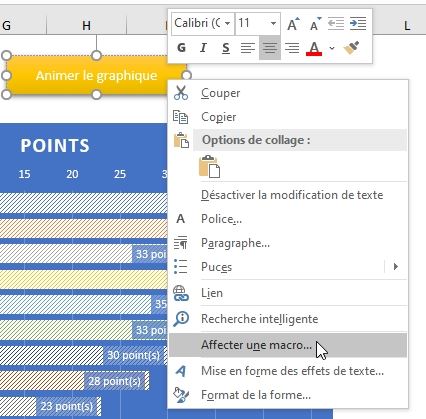Viewport: 426px width, 419px height.
Task: Click the Bold (G) icon in mini toolbar
Action: click(181, 48)
